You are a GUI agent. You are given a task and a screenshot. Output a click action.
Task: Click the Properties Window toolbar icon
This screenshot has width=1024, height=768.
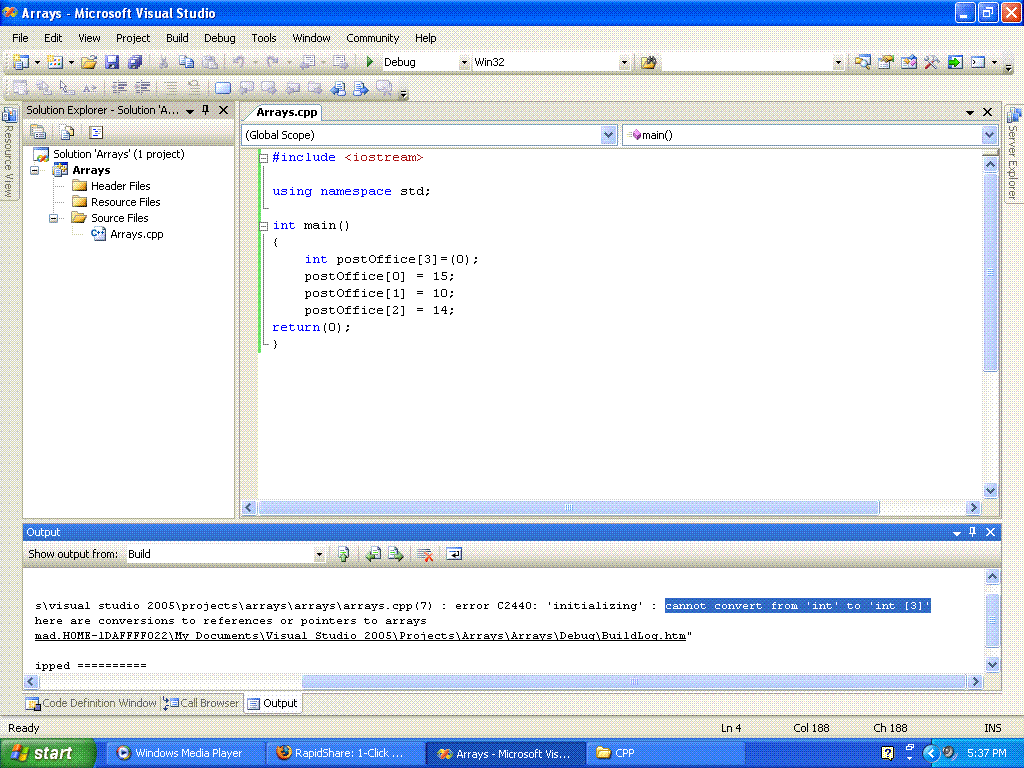coord(886,61)
